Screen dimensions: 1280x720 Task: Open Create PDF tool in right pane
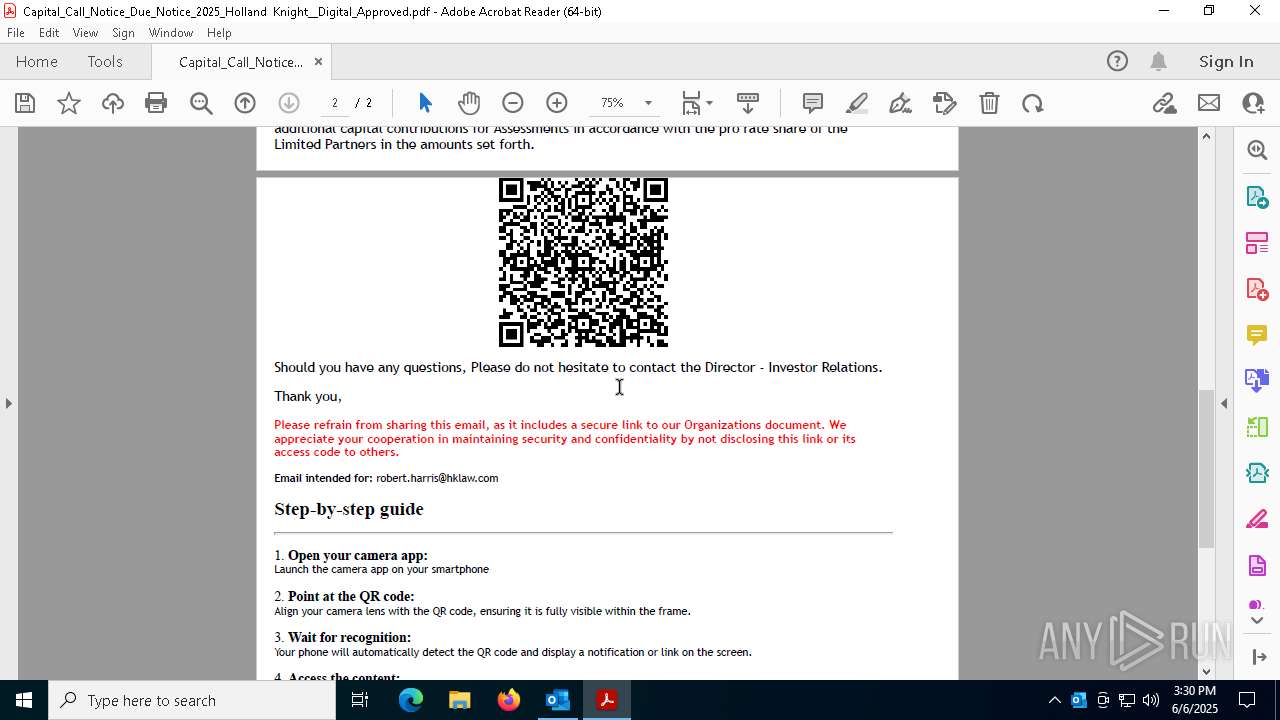pos(1257,289)
